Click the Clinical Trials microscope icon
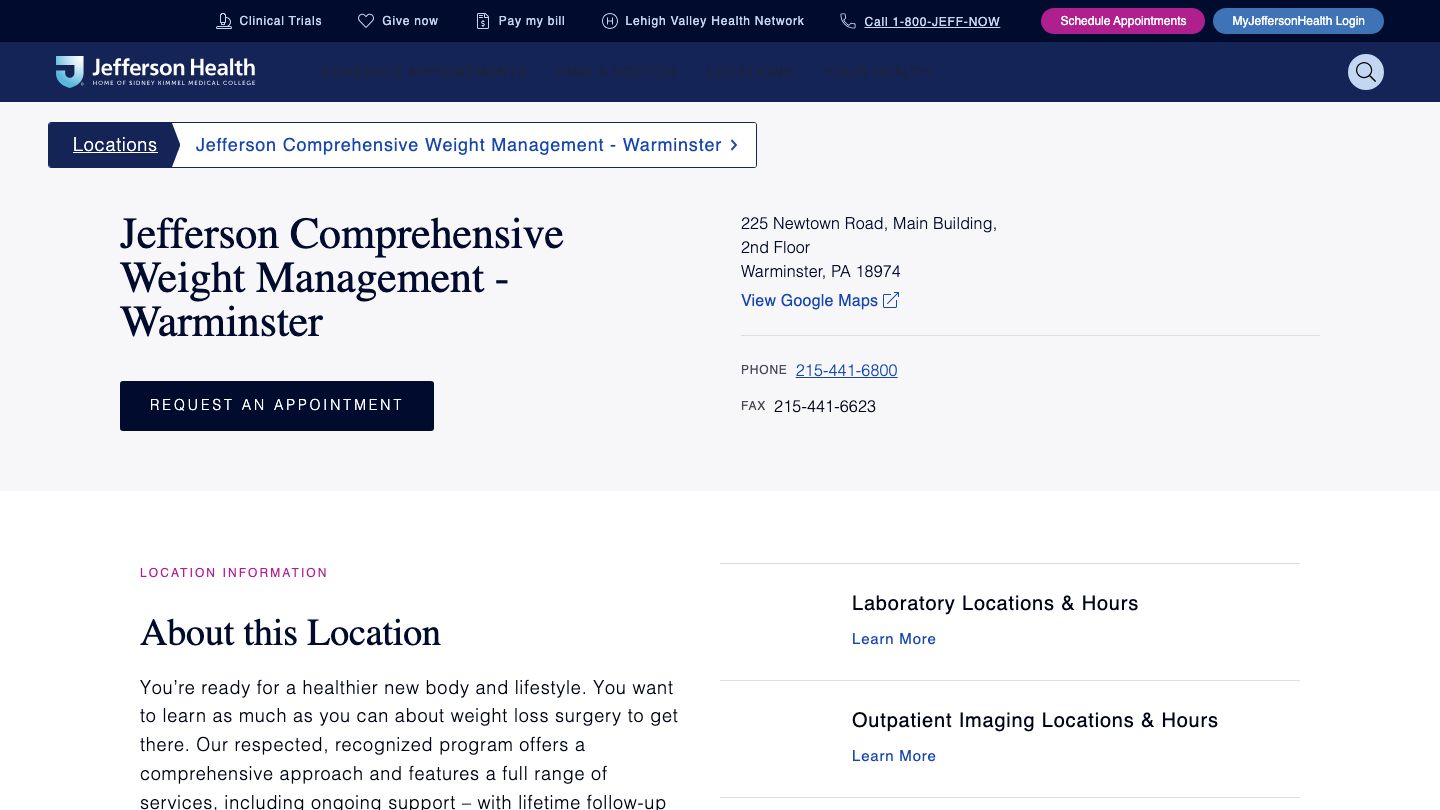The width and height of the screenshot is (1440, 810). [223, 20]
